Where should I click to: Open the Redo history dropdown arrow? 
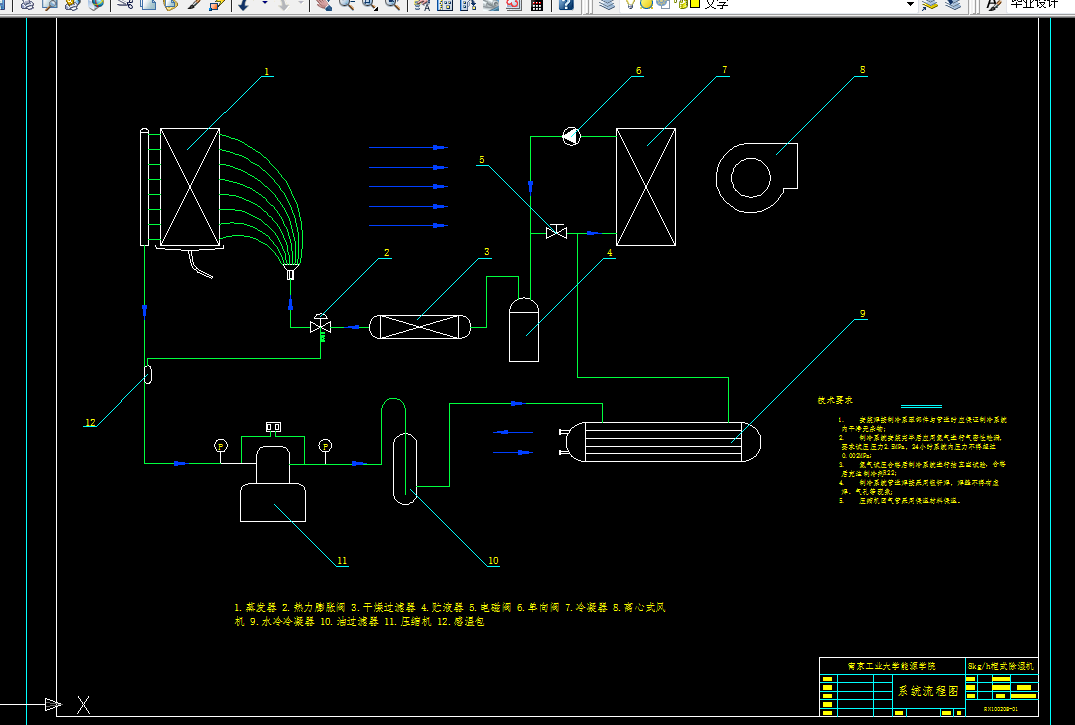(x=300, y=3)
